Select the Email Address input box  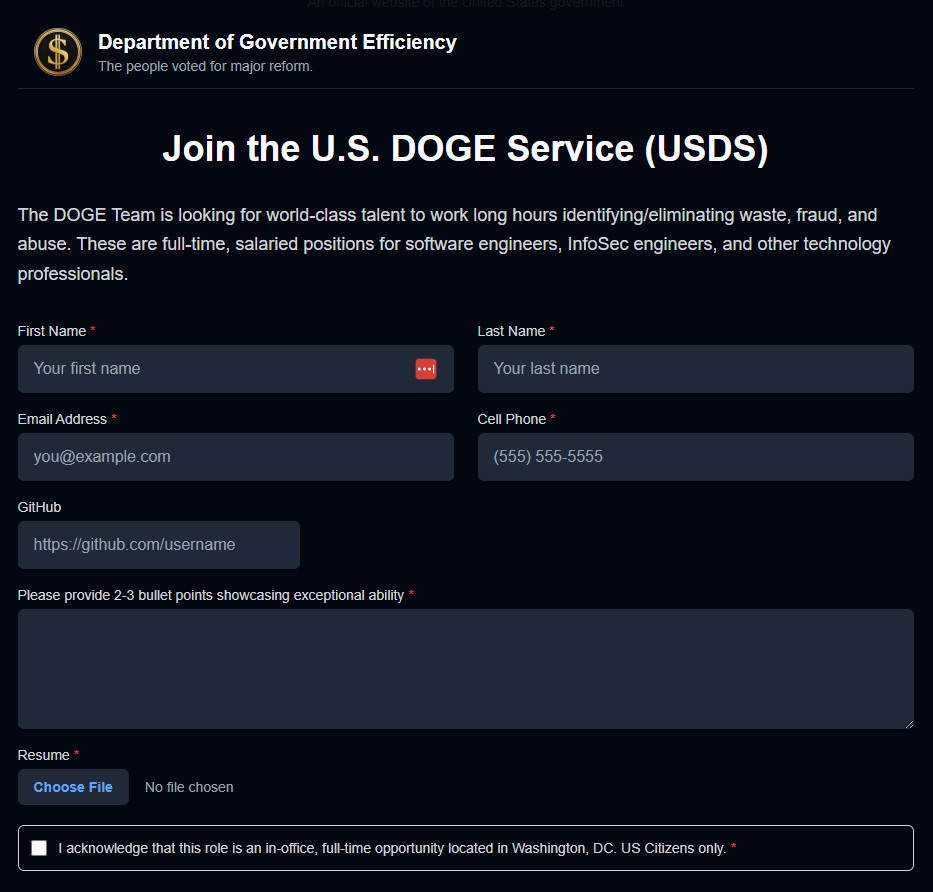pyautogui.click(x=236, y=457)
